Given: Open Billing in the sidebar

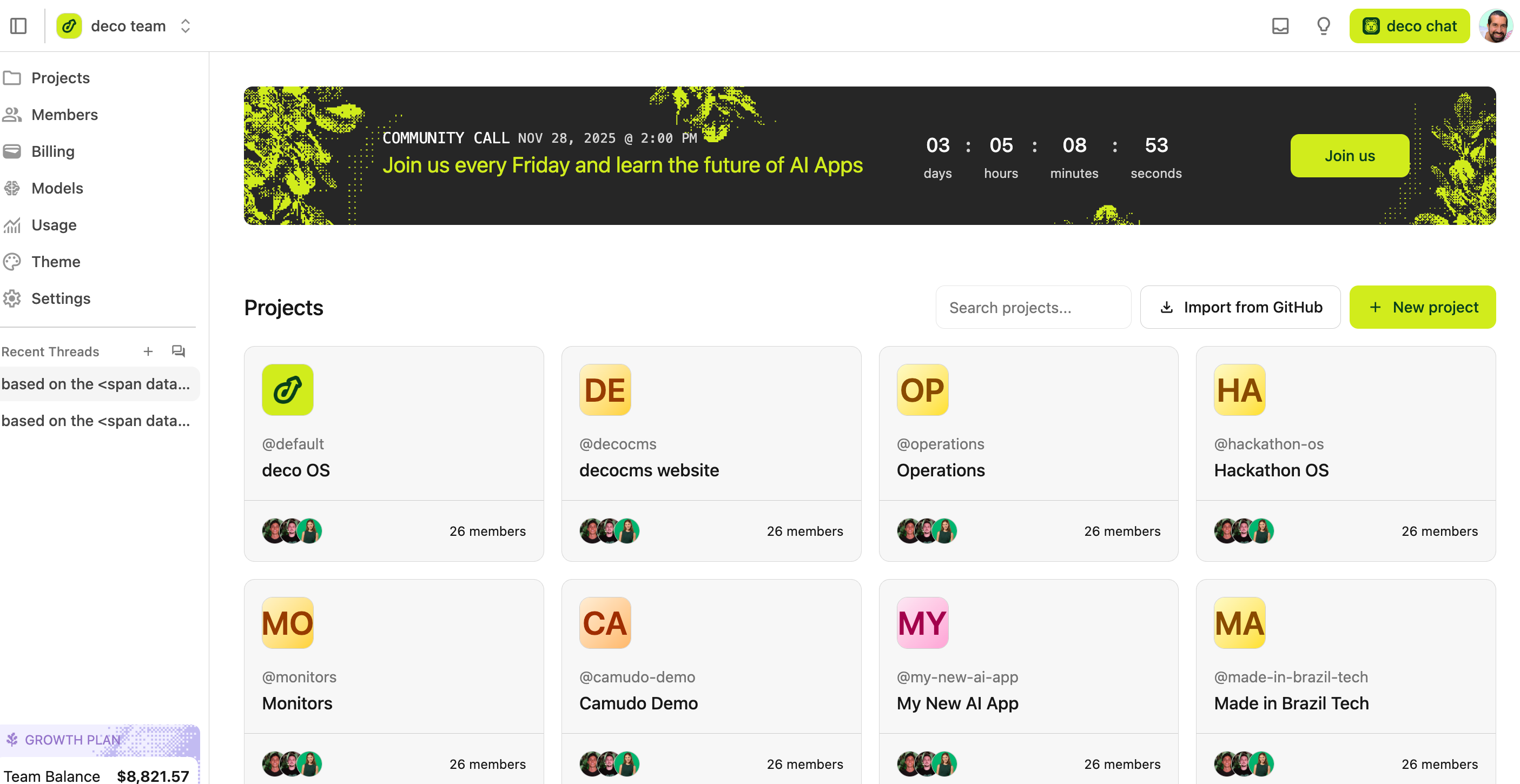Looking at the screenshot, I should click(x=52, y=151).
